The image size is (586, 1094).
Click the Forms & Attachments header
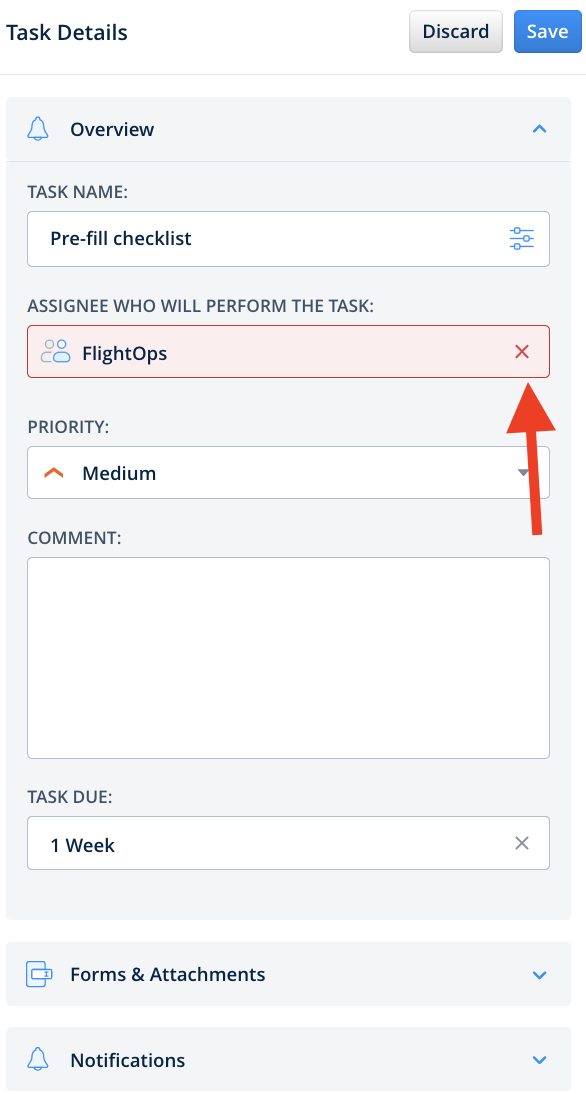[x=166, y=974]
